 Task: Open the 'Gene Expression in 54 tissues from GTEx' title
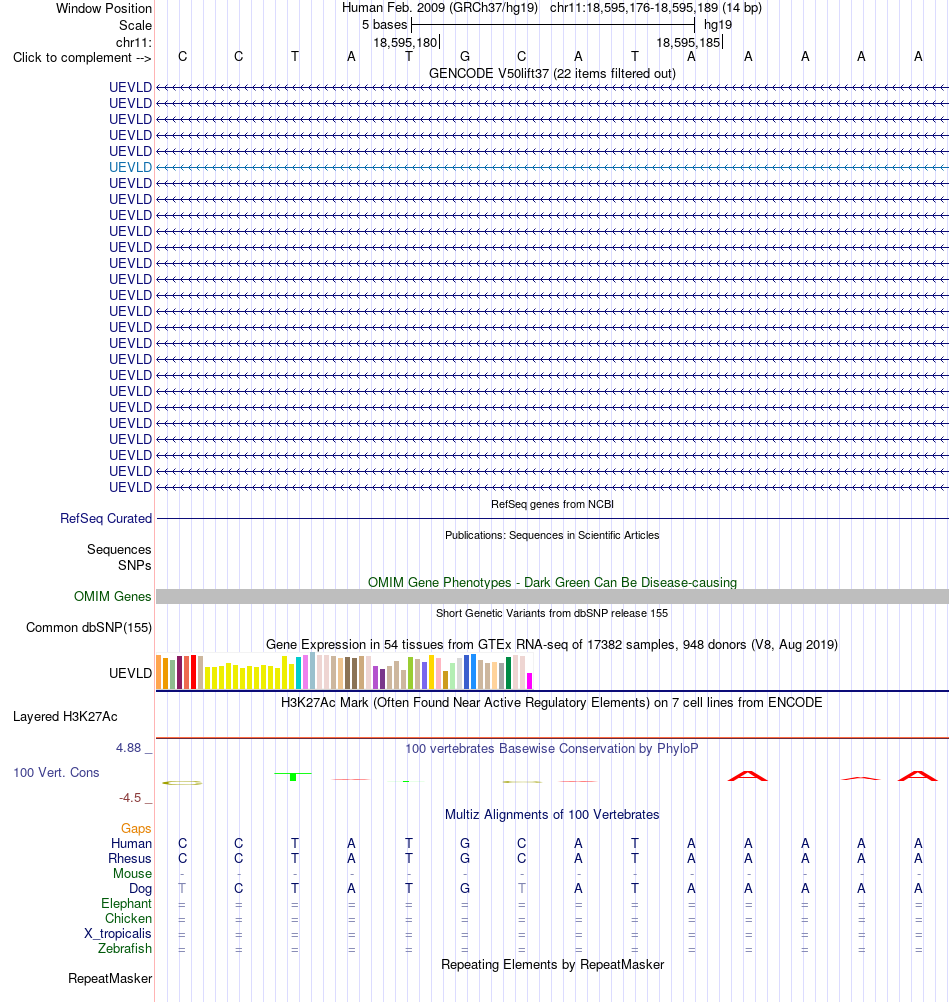pos(552,645)
